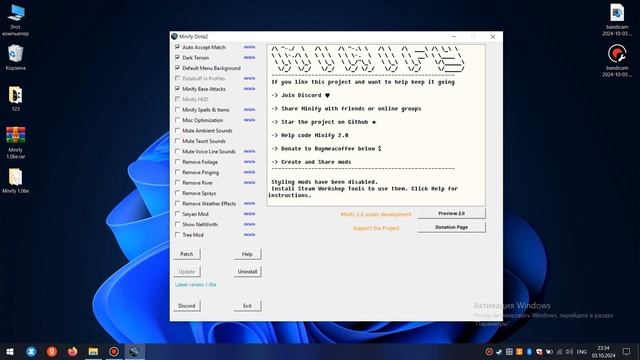Select the Корзина recycle bin icon
This screenshot has width=640, height=360.
(16, 58)
